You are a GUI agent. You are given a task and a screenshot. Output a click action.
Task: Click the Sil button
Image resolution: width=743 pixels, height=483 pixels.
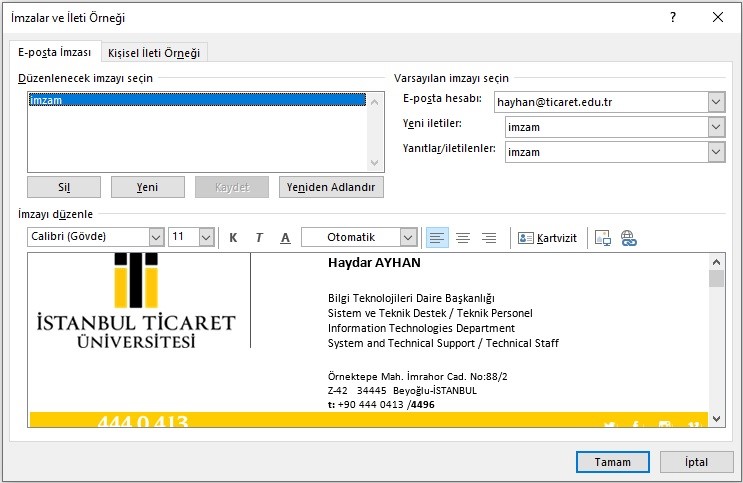tap(64, 187)
